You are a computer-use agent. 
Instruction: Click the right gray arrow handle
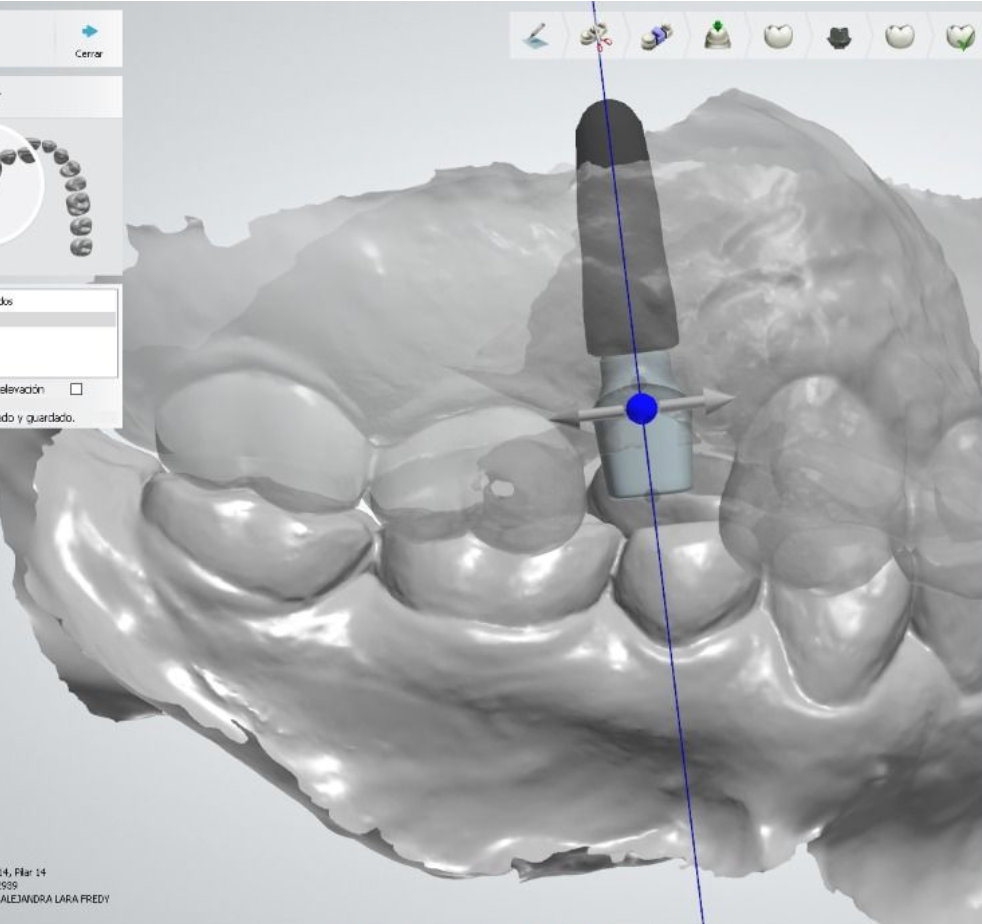point(715,400)
